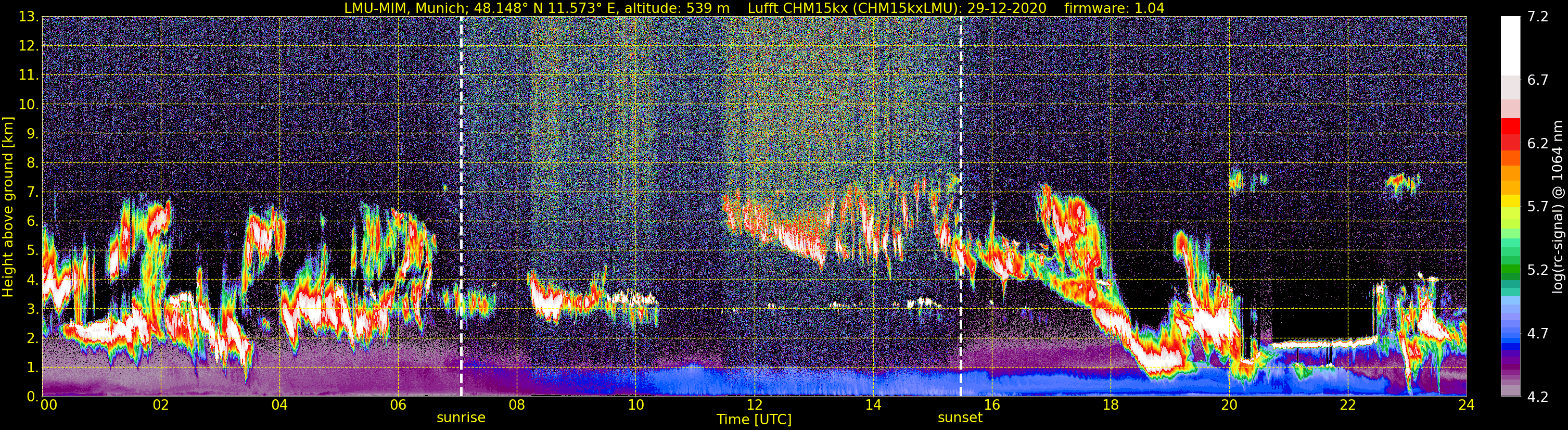Click the colorbar label 'log(rc-signal) @ 1064 nm'
1568x430 pixels.
(1558, 207)
